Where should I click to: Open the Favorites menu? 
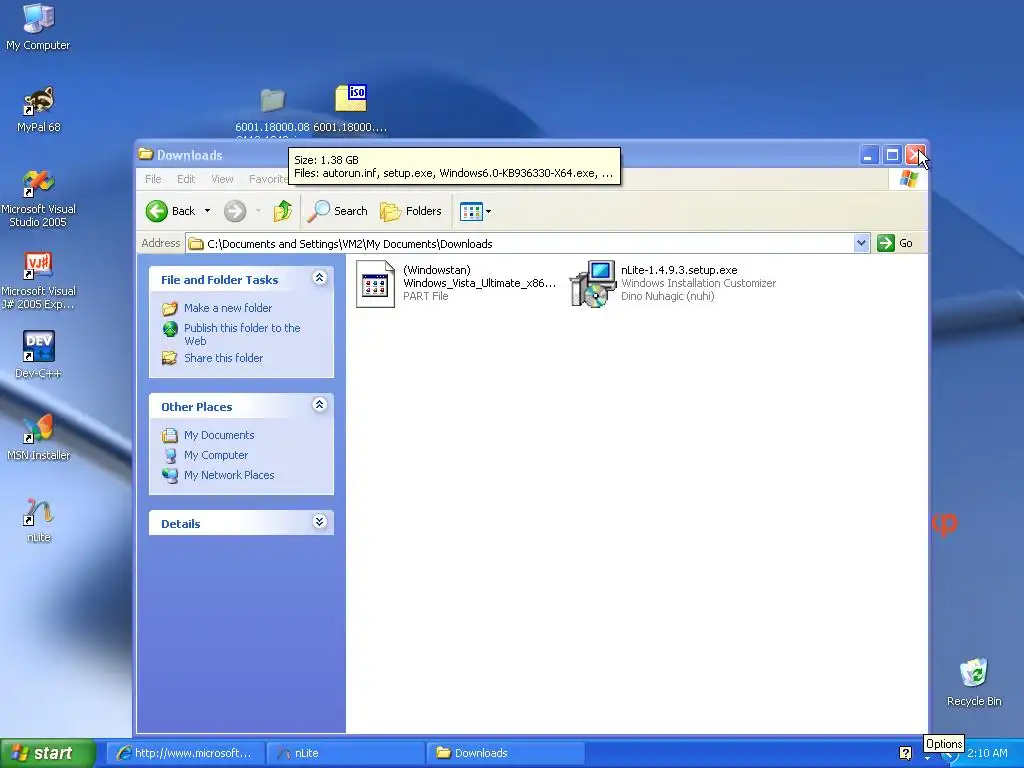click(x=268, y=179)
